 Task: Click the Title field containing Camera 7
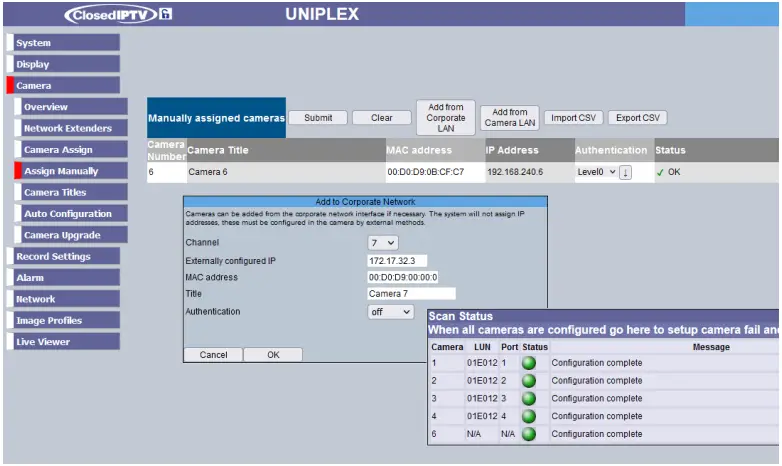click(x=411, y=294)
